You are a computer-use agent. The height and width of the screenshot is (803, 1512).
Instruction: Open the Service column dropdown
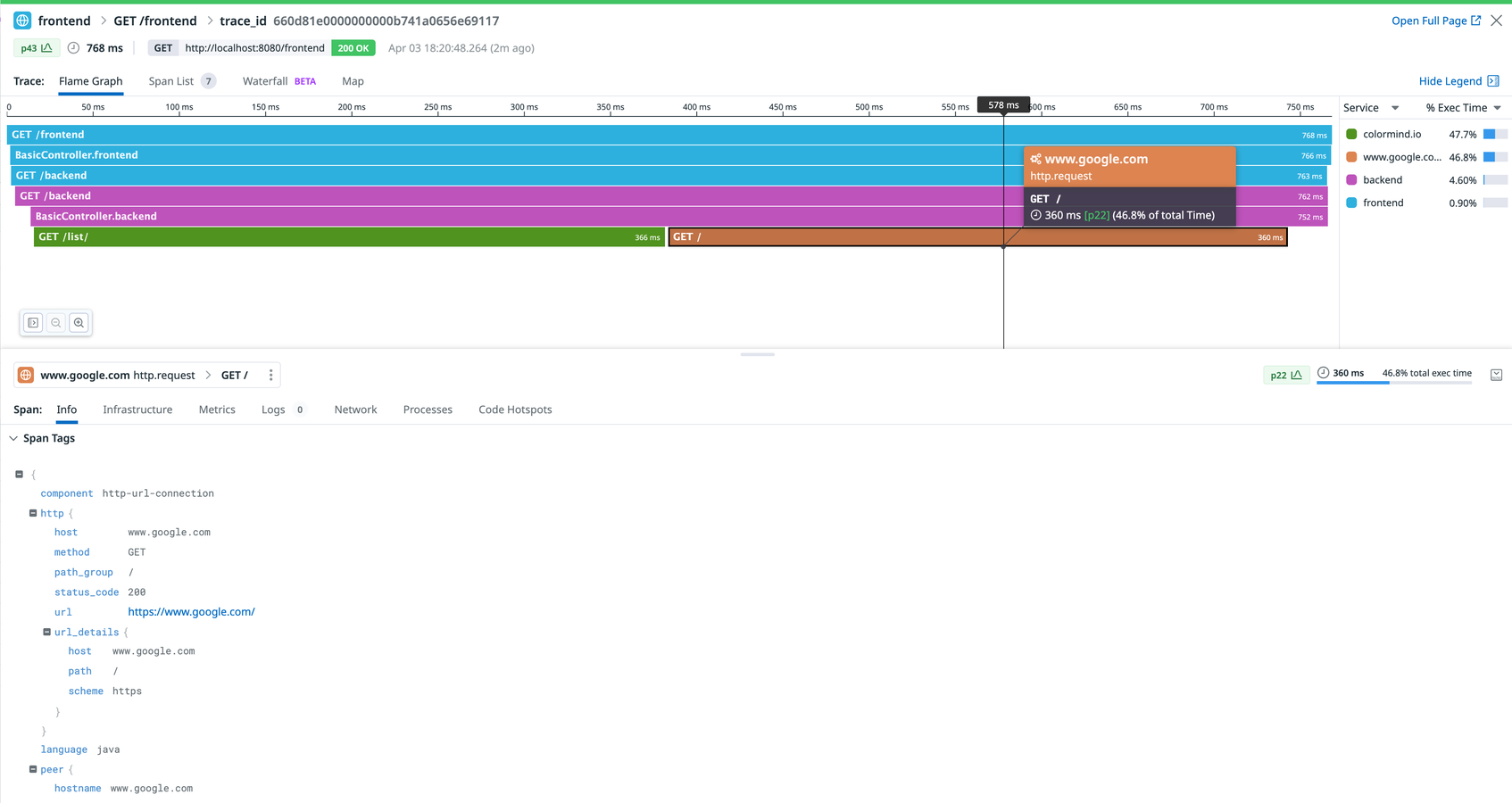click(x=1394, y=108)
